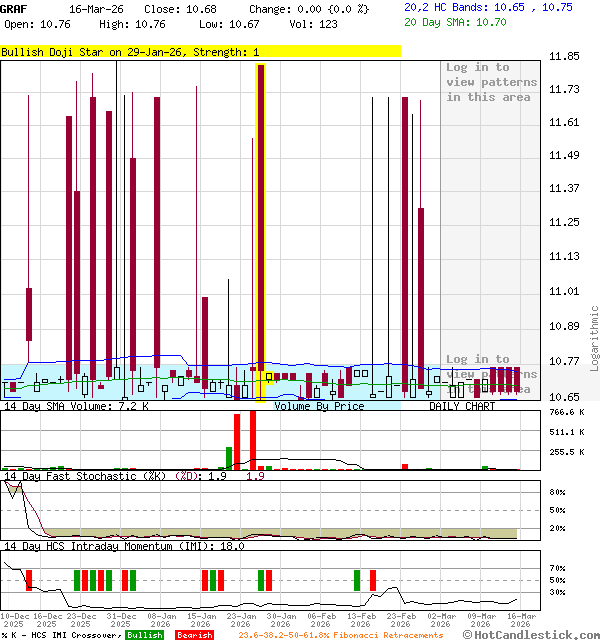Screen dimensions: 600x640
Task: Click the 20 Day SMA indicator text
Action: point(455,21)
